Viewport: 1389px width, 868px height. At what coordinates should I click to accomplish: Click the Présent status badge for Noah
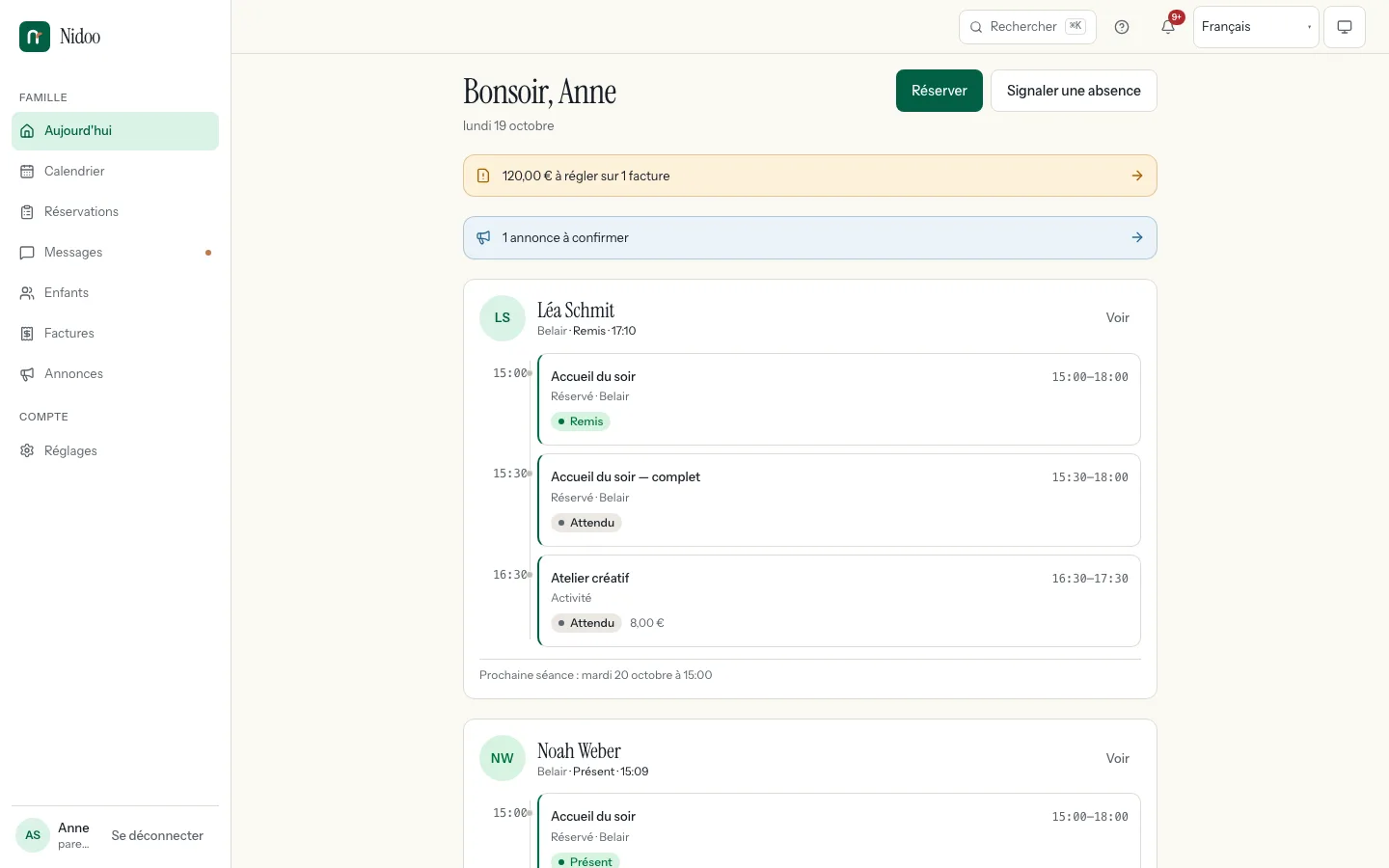coord(586,861)
